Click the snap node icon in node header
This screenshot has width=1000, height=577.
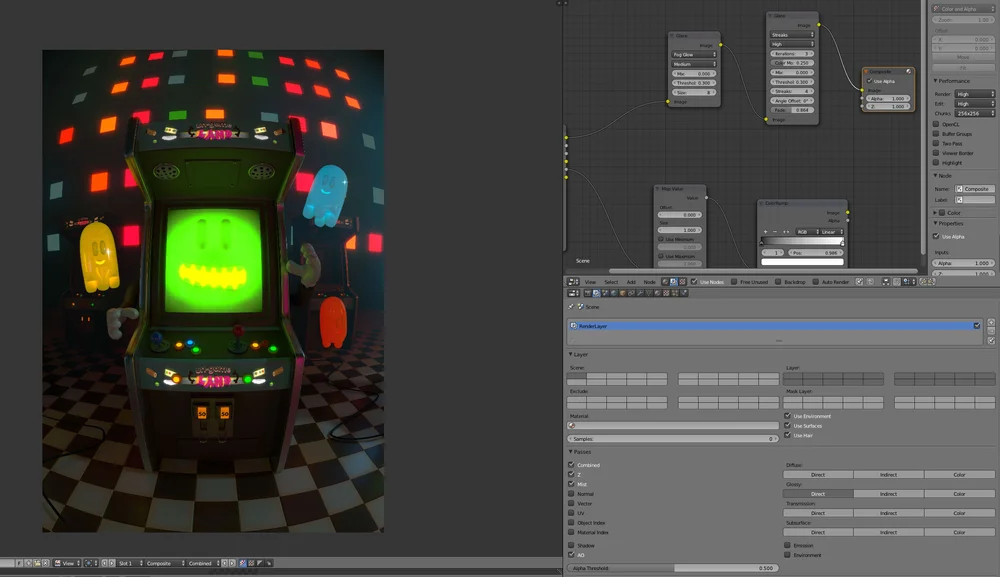pyautogui.click(x=897, y=281)
